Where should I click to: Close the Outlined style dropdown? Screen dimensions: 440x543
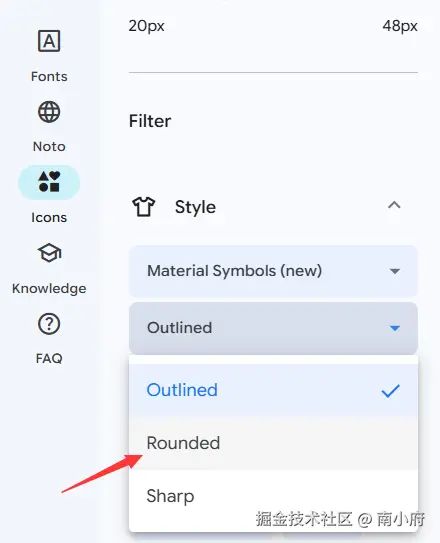(273, 328)
